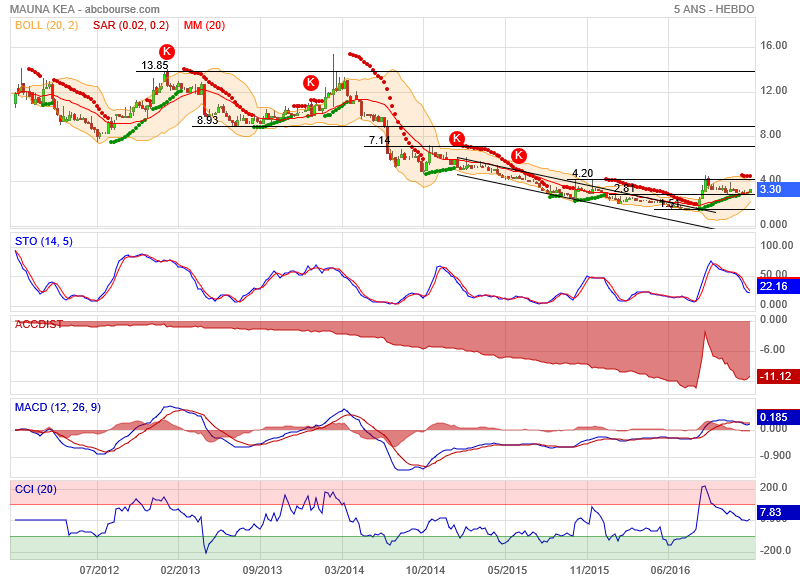This screenshot has width=800, height=580.
Task: Click the 07/2012 date axis label
Action: [99, 570]
